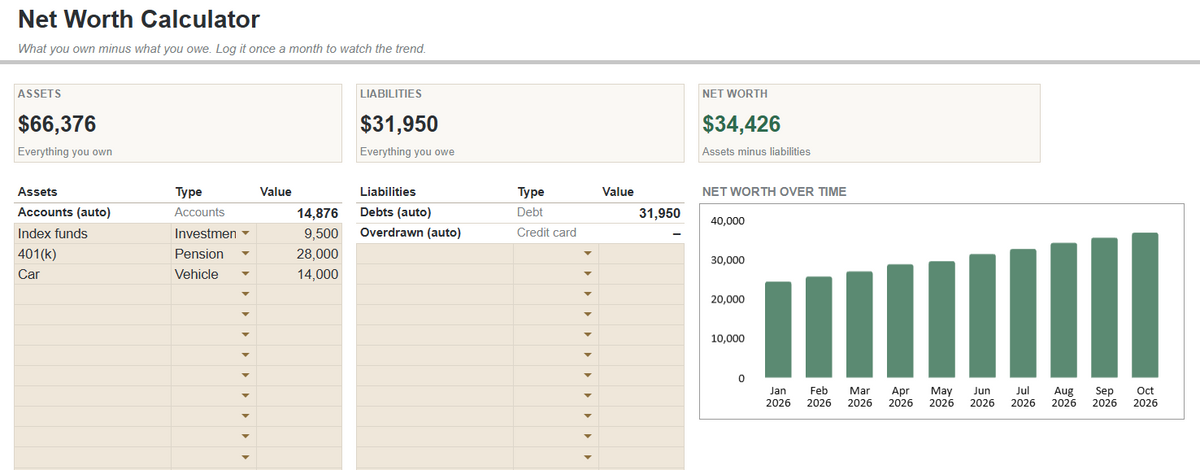Click the LIABILITIES card label

point(390,93)
